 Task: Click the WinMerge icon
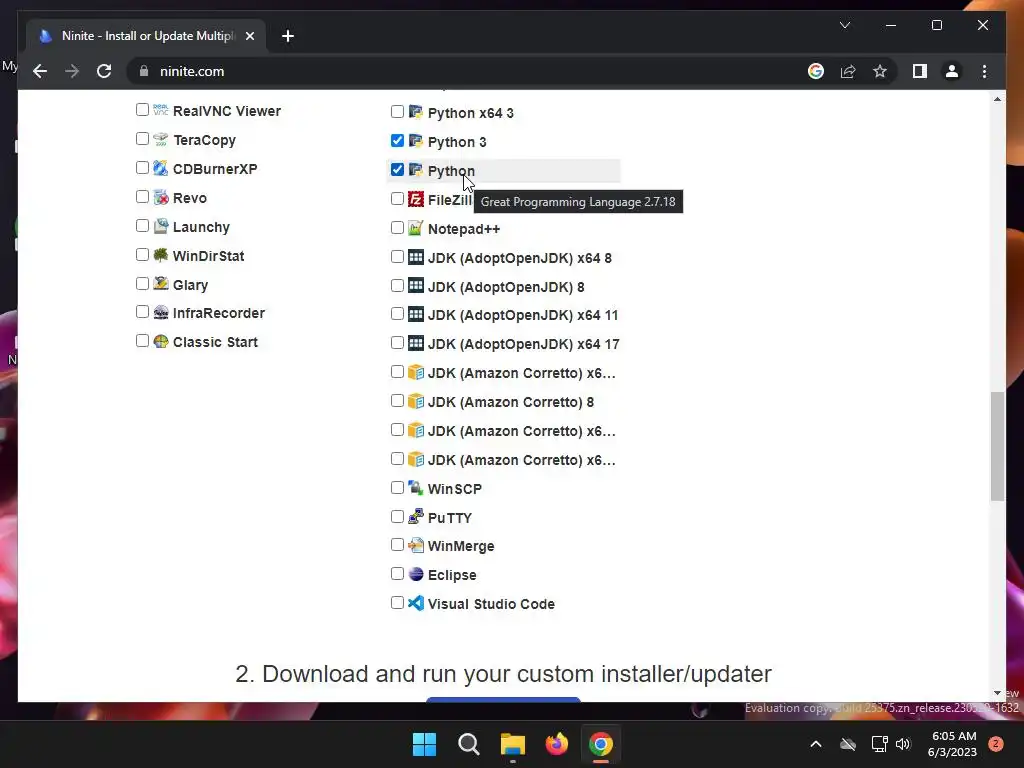coord(416,545)
